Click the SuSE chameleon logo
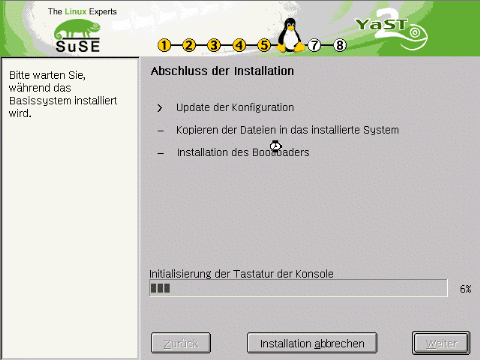This screenshot has height=360, width=480. (x=77, y=36)
